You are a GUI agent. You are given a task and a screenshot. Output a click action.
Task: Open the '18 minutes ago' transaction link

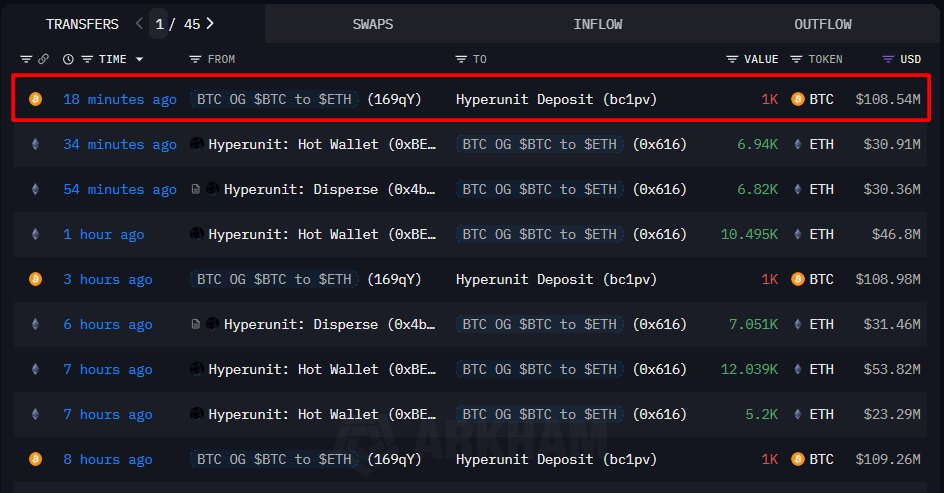point(120,99)
